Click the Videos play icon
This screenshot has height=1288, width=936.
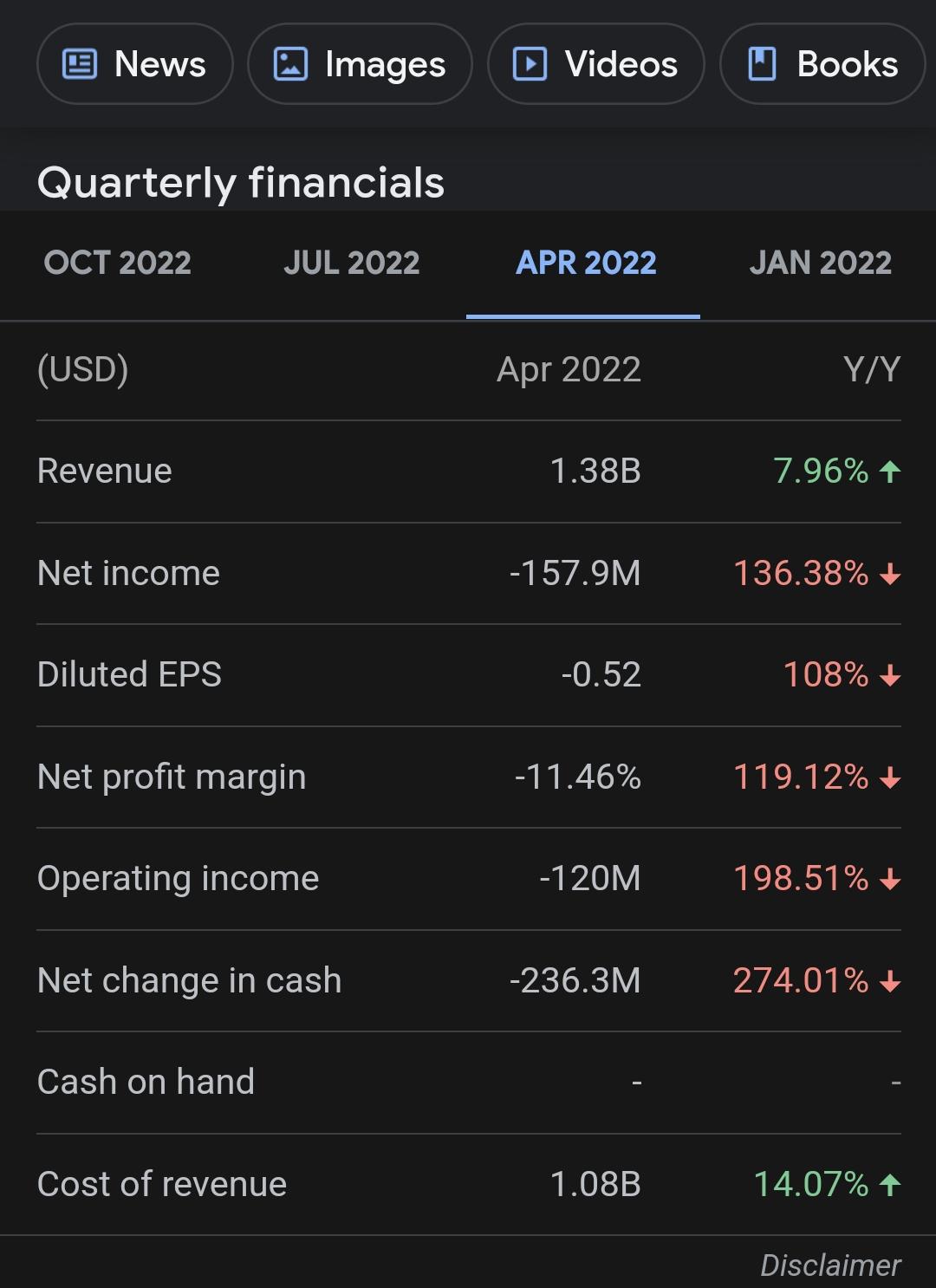point(530,64)
